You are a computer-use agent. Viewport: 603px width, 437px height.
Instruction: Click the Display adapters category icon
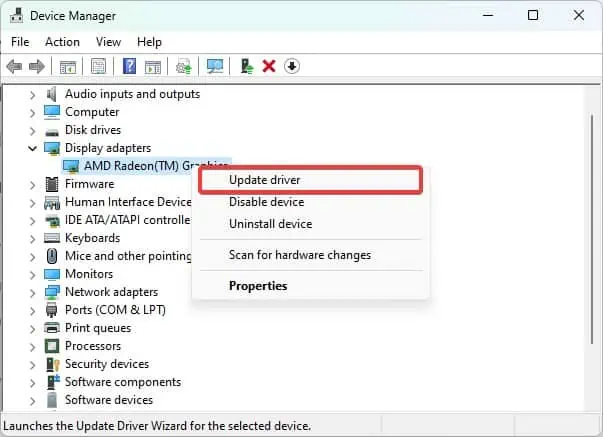pos(52,148)
